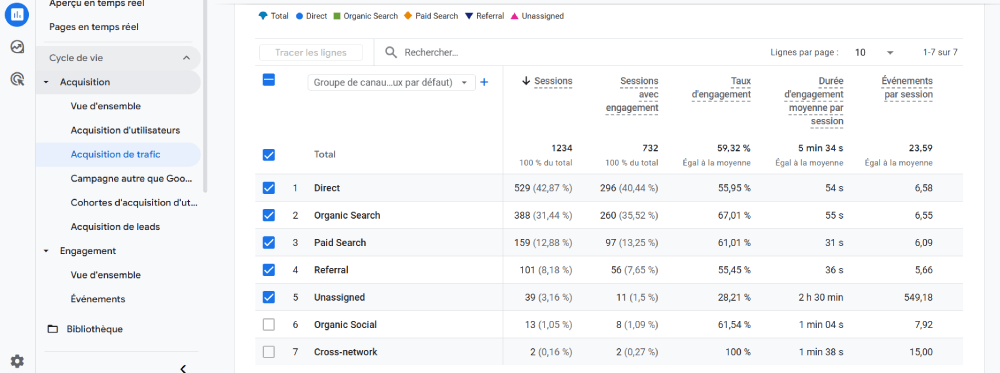This screenshot has height=373, width=1000.
Task: Click the sidebar vertical scrollbar
Action: pyautogui.click(x=205, y=96)
